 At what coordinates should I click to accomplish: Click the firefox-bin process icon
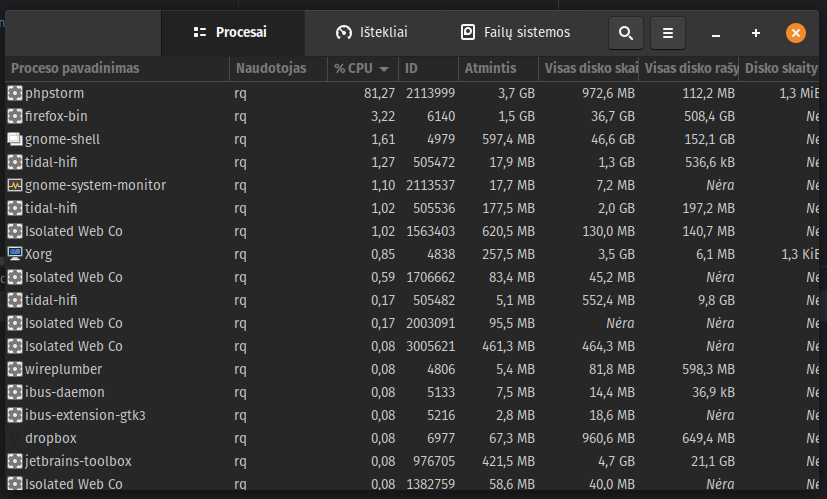(x=15, y=117)
